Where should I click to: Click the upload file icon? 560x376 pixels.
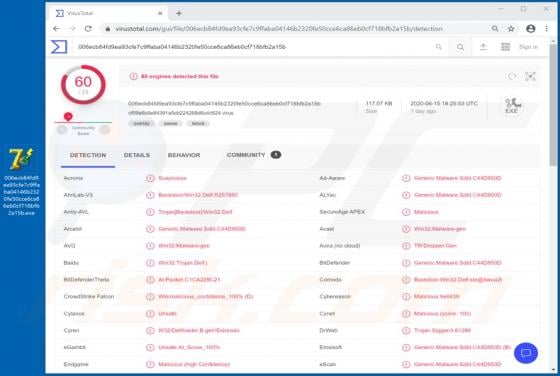pos(483,47)
